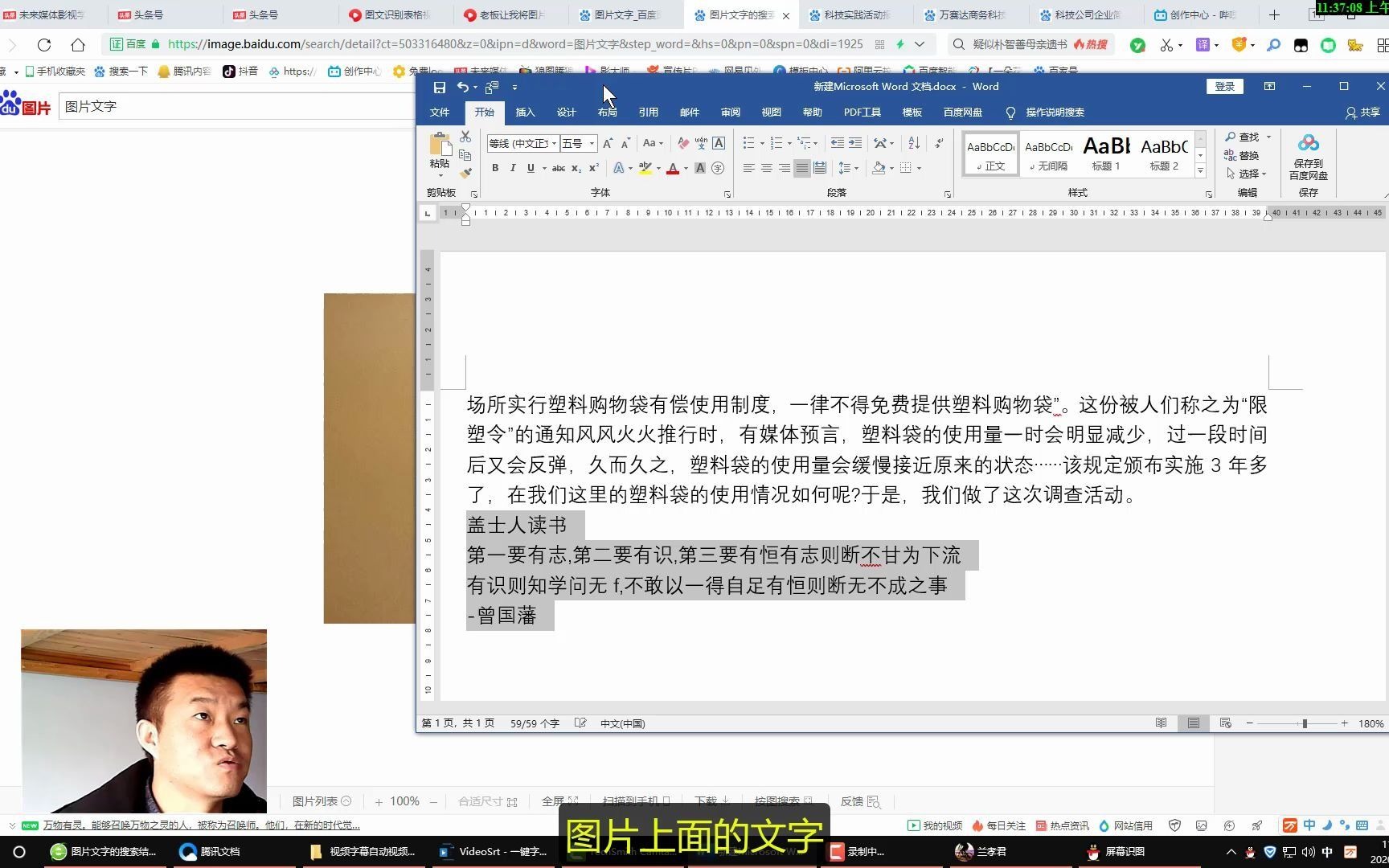1389x868 pixels.
Task: Open the Format Painter tool
Action: (x=465, y=171)
